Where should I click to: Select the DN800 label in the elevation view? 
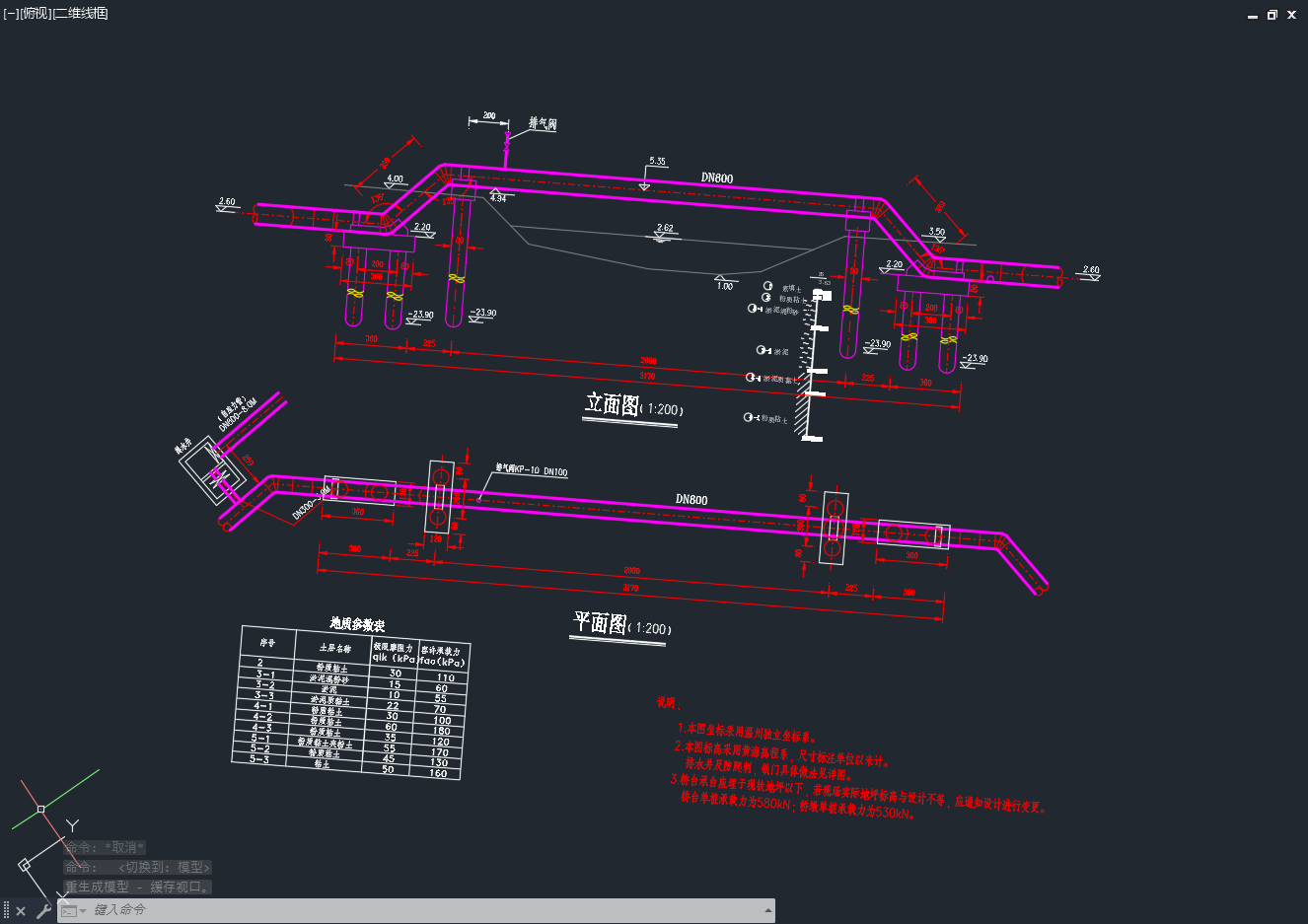pyautogui.click(x=717, y=178)
